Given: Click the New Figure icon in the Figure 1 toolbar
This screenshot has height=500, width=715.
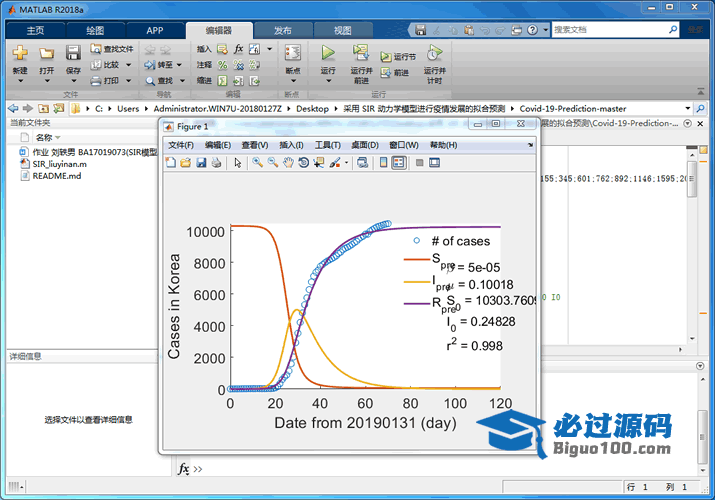Looking at the screenshot, I should 171,163.
